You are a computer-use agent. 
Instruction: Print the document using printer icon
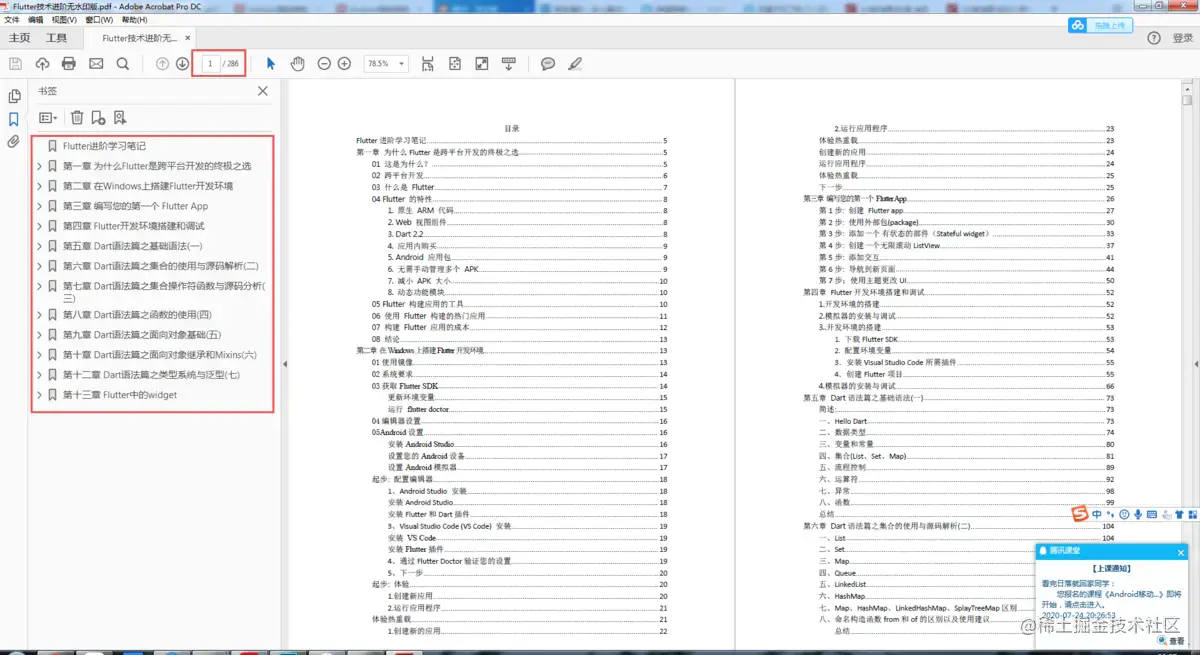point(69,64)
